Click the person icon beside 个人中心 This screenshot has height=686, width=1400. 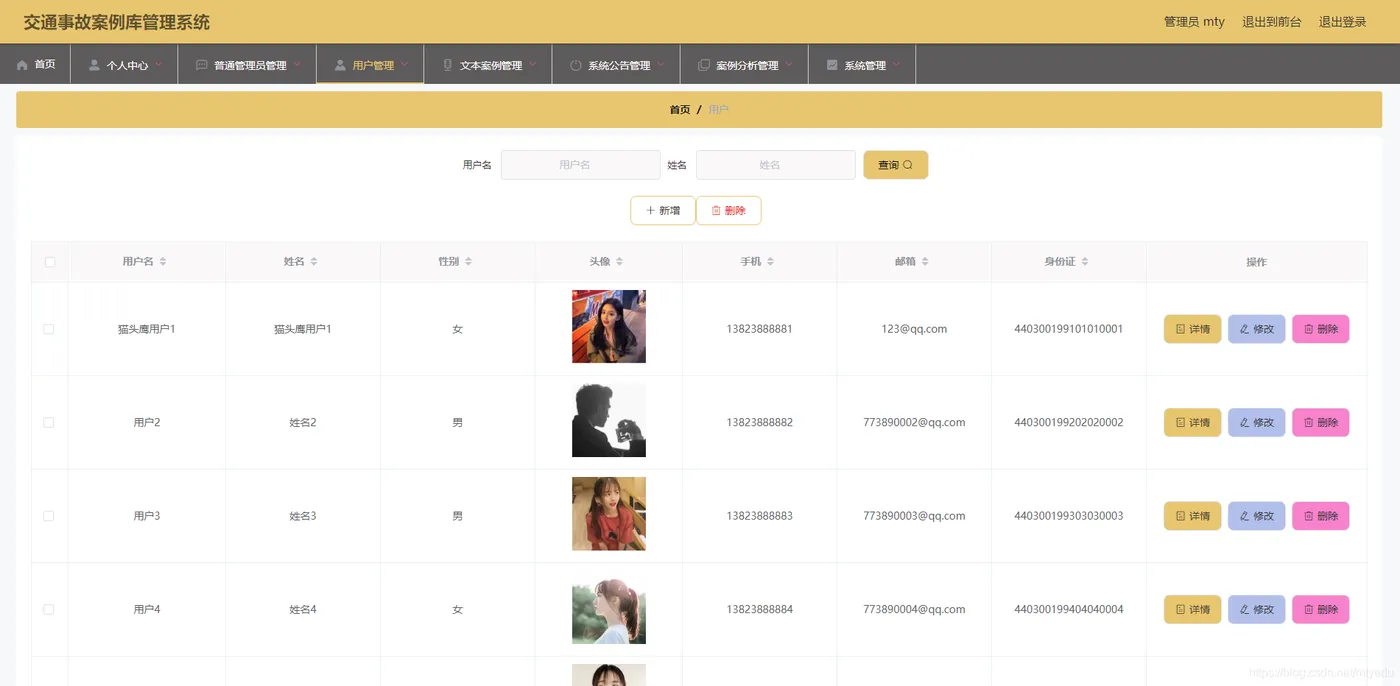tap(94, 65)
